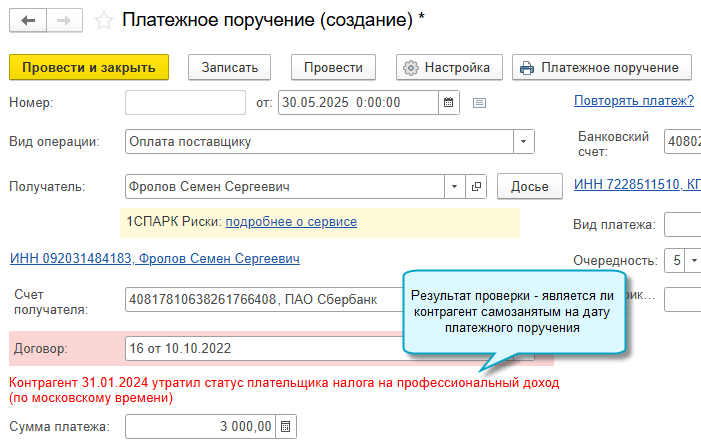This screenshot has width=701, height=447.
Task: Open the Повторять платеж? link
Action: pyautogui.click(x=634, y=100)
